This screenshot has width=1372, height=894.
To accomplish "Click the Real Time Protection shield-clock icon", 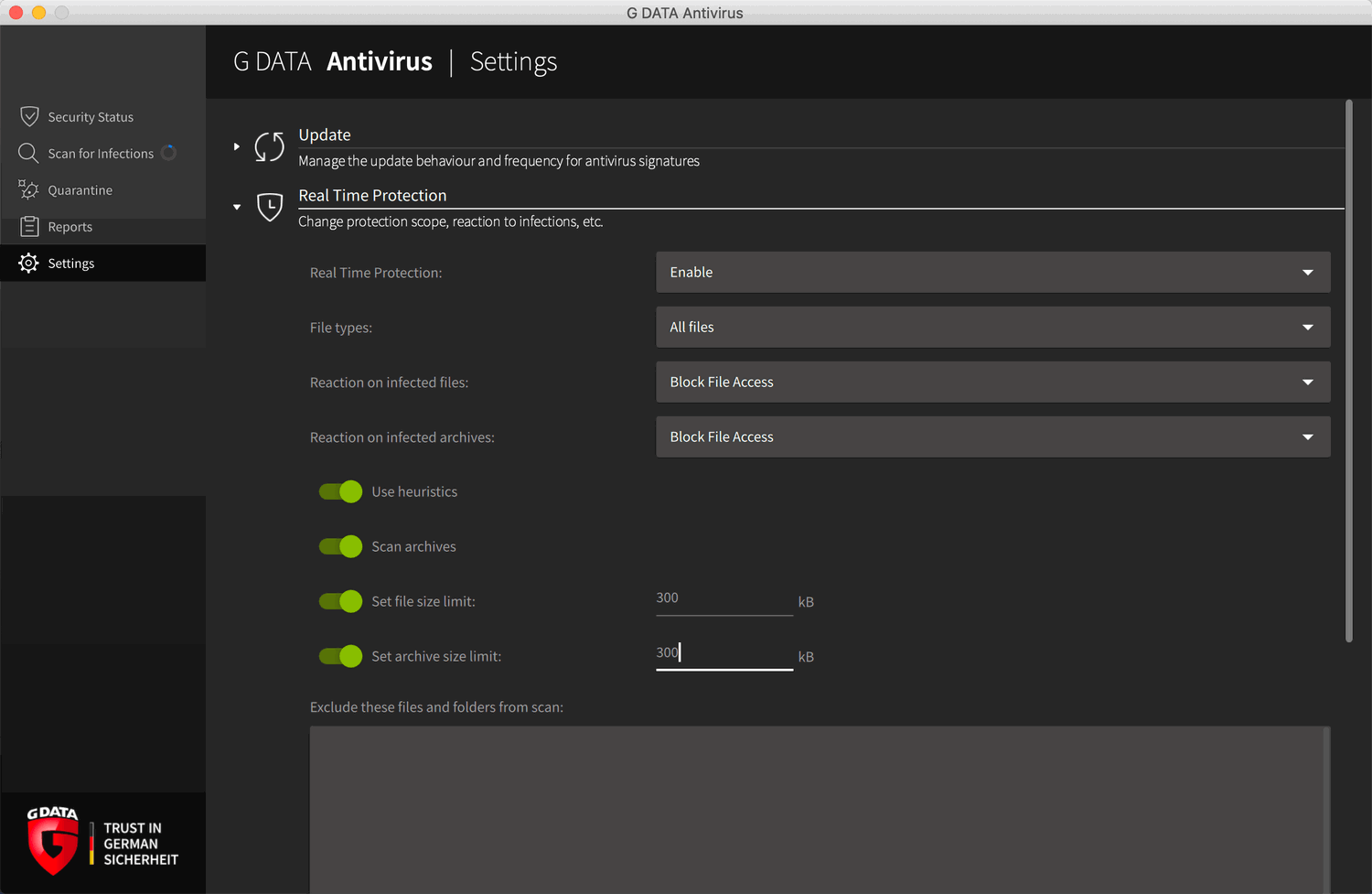I will pos(270,207).
